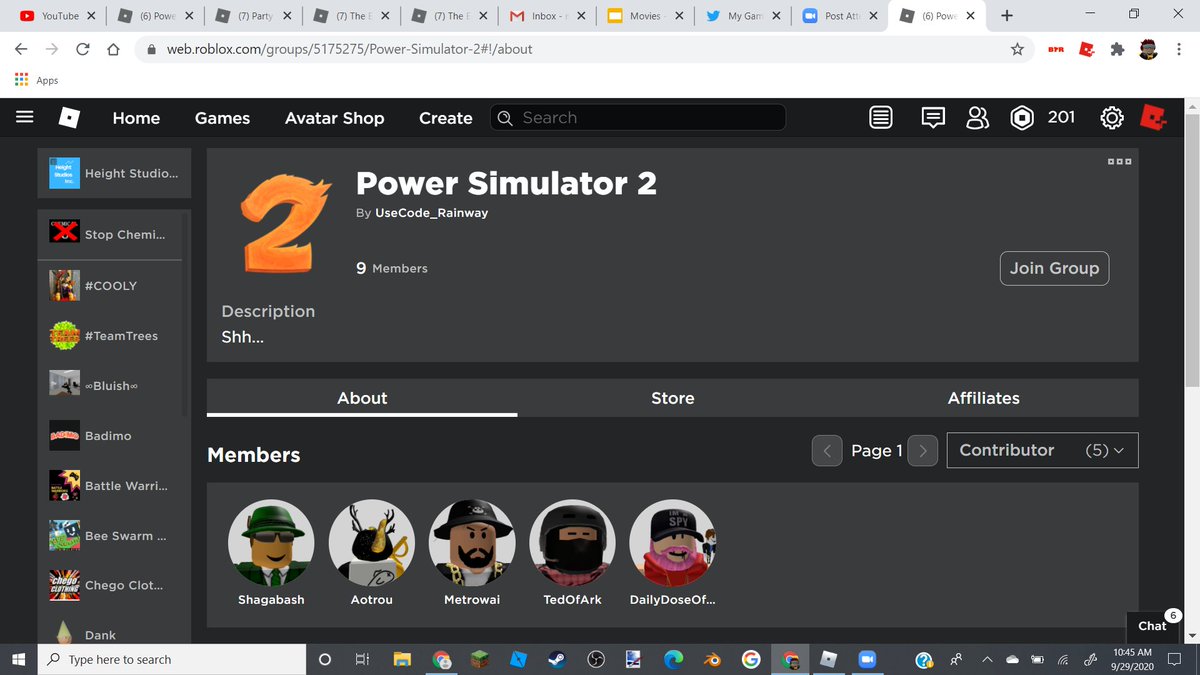1200x675 pixels.
Task: Bookmark this page with the star icon
Action: 1017,49
